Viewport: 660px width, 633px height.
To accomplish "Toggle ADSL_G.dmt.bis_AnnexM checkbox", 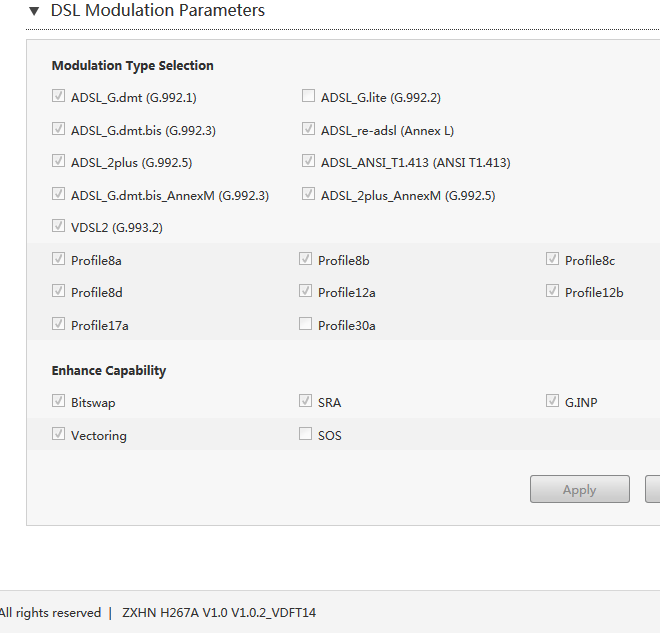I will coord(59,194).
